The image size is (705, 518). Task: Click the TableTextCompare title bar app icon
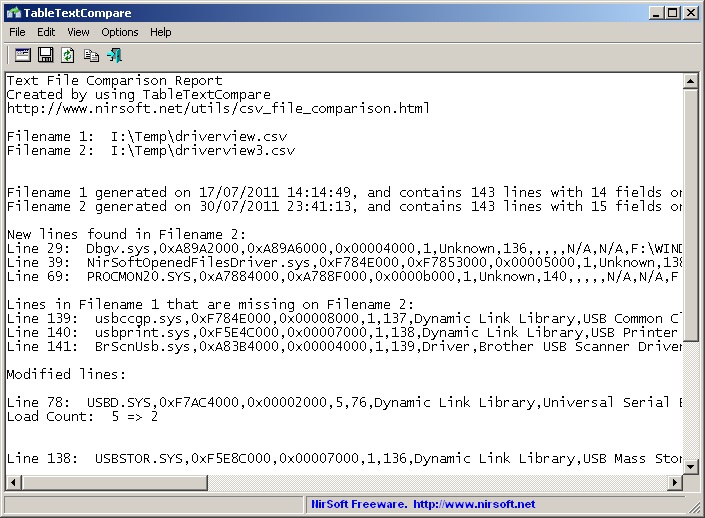pyautogui.click(x=12, y=13)
